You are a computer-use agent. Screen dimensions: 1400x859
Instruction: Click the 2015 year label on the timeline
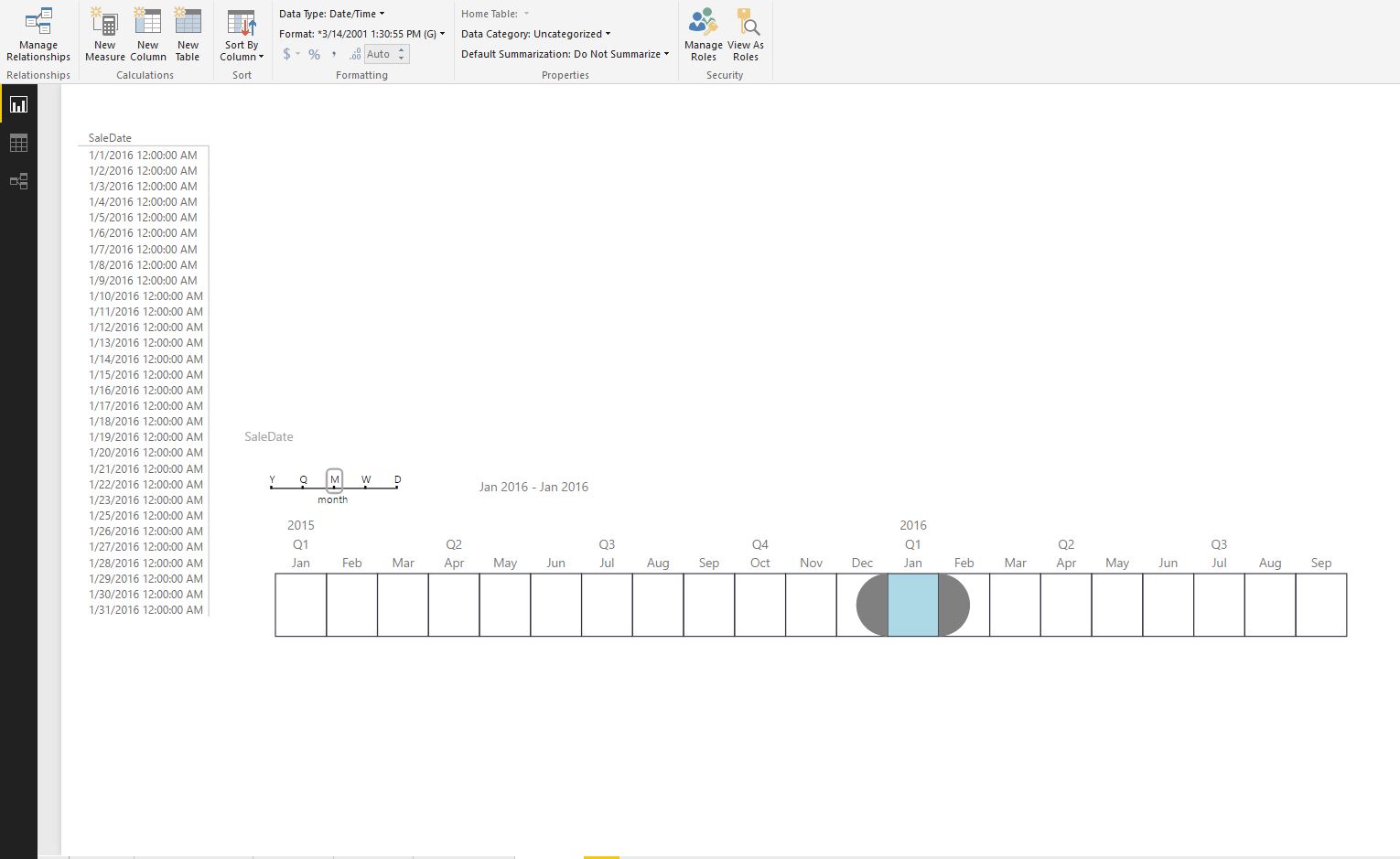click(x=300, y=525)
